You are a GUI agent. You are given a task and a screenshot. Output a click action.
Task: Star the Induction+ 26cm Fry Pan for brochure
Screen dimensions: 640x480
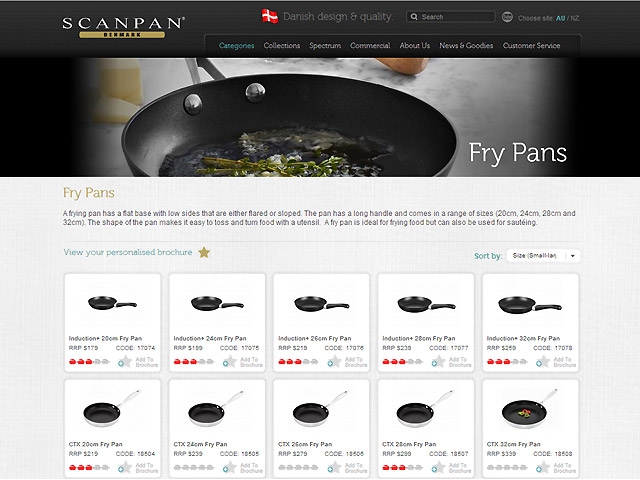(335, 361)
